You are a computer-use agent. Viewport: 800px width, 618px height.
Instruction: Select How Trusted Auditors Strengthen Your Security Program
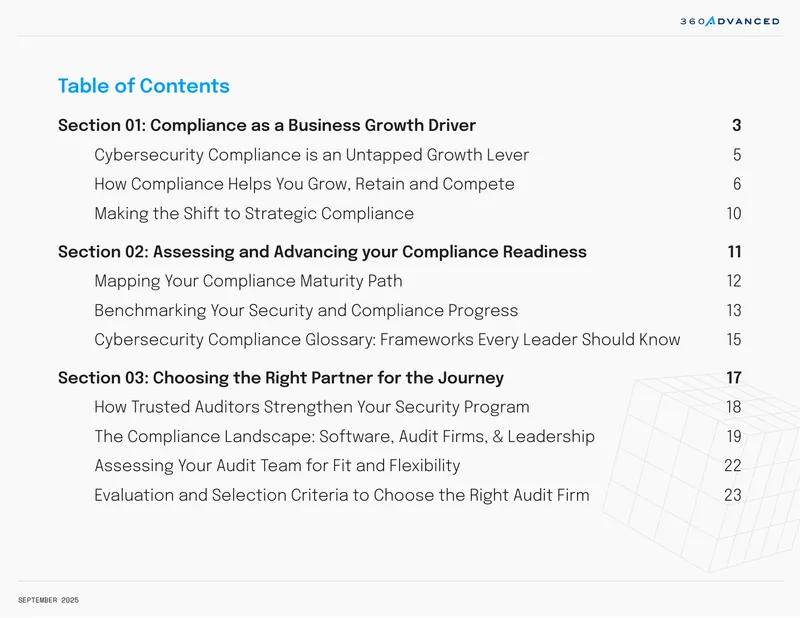click(312, 407)
